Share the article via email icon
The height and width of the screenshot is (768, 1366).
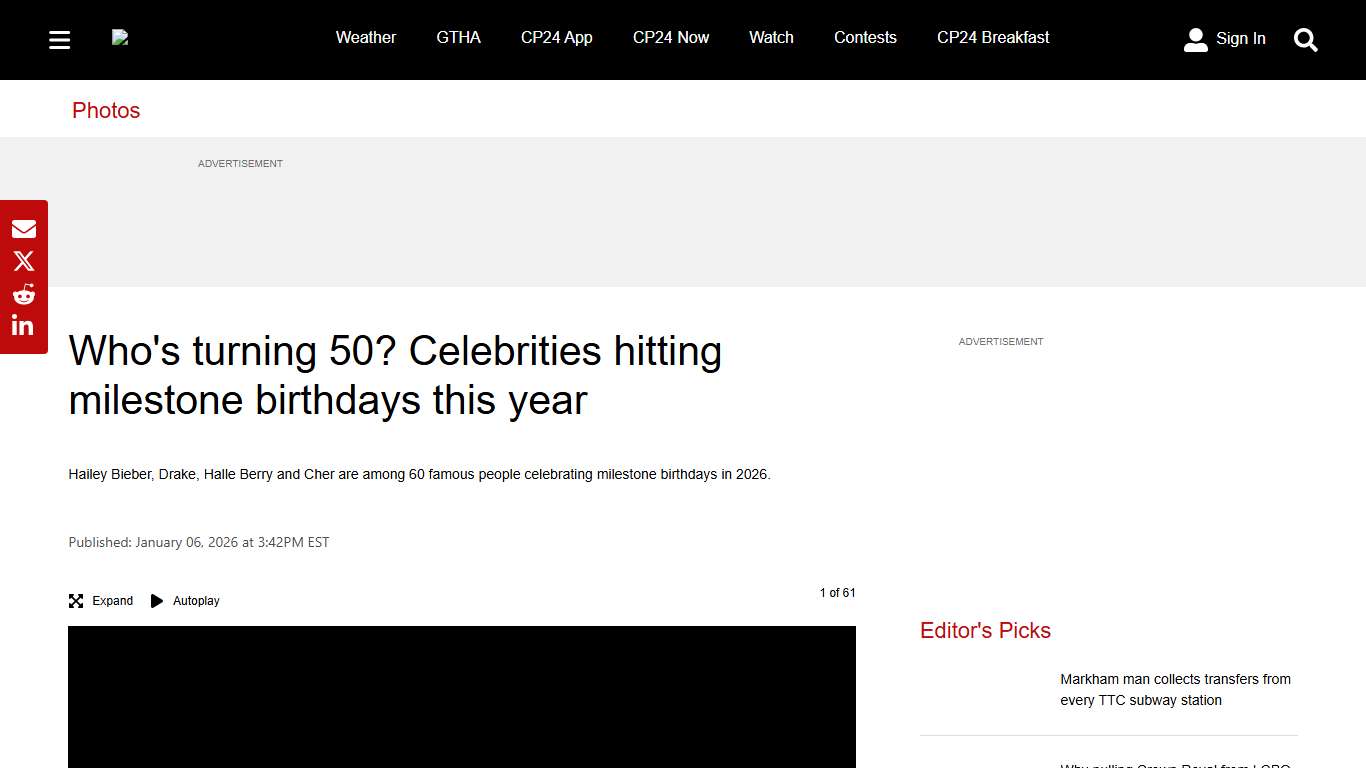[24, 228]
